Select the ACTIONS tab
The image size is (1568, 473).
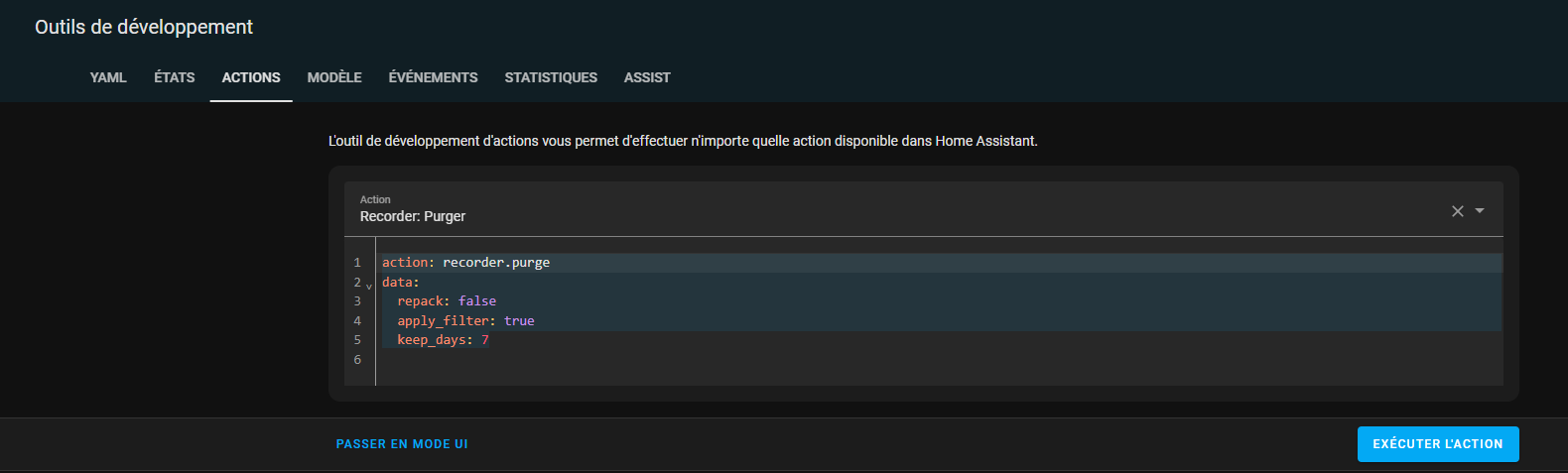pyautogui.click(x=251, y=77)
